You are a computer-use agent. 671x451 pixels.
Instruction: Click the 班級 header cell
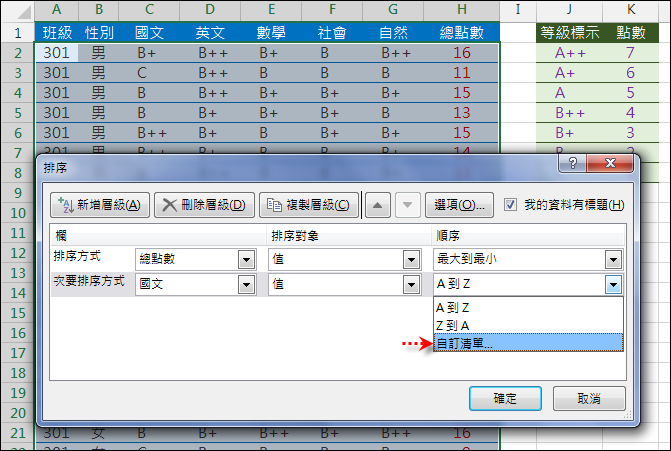point(56,33)
